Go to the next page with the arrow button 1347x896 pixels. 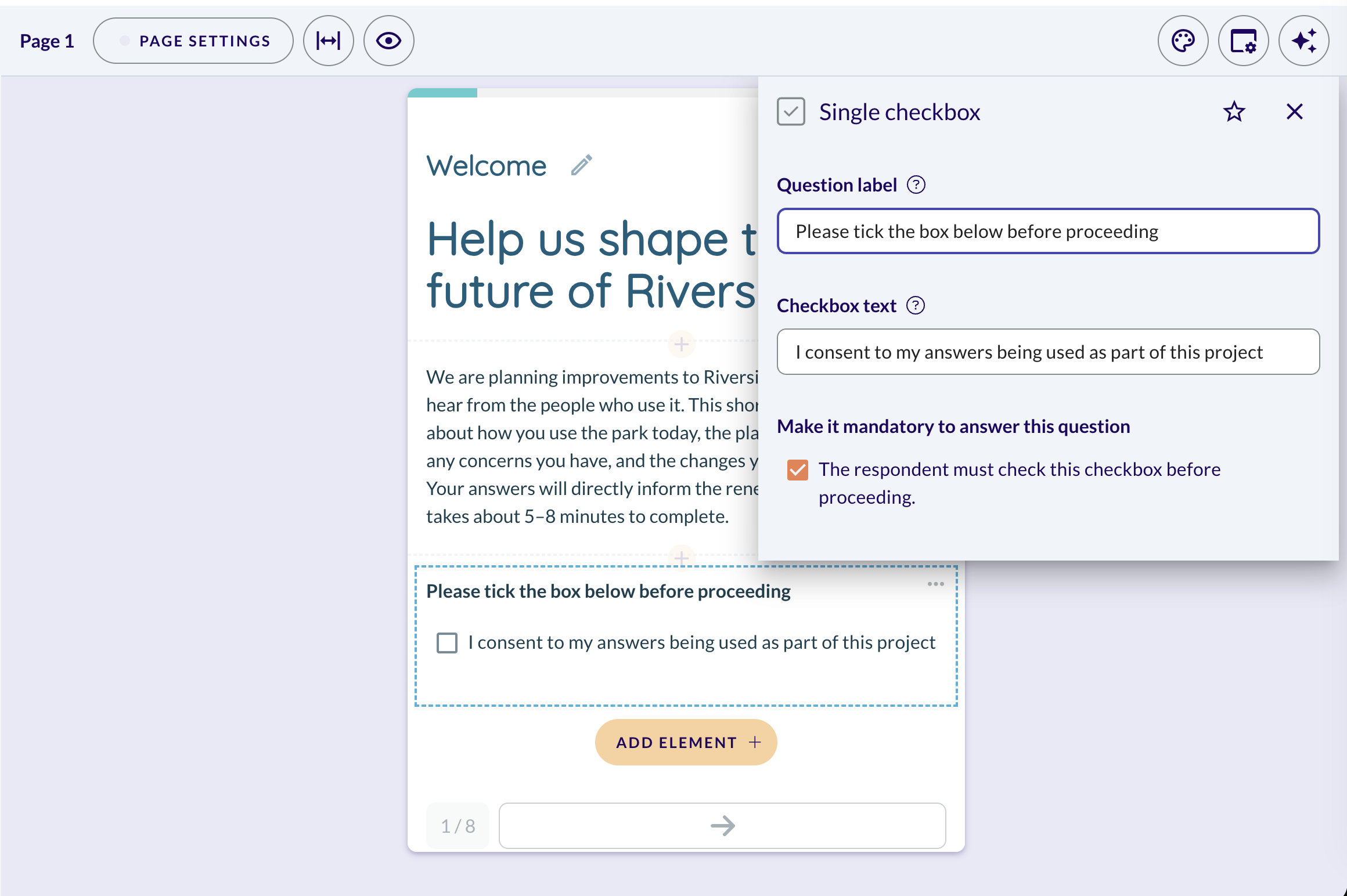coord(722,825)
